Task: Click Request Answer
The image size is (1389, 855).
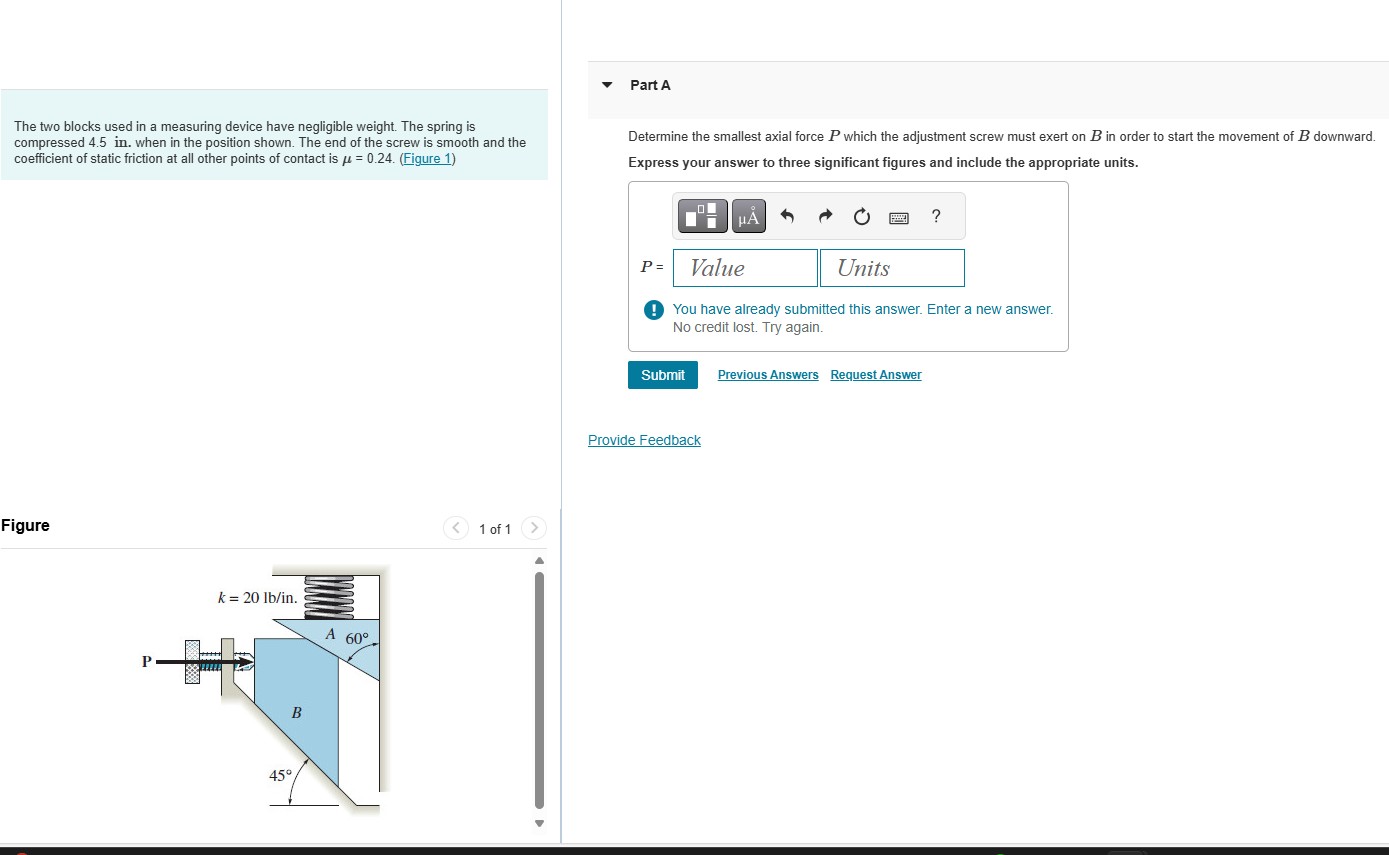Action: (x=875, y=374)
